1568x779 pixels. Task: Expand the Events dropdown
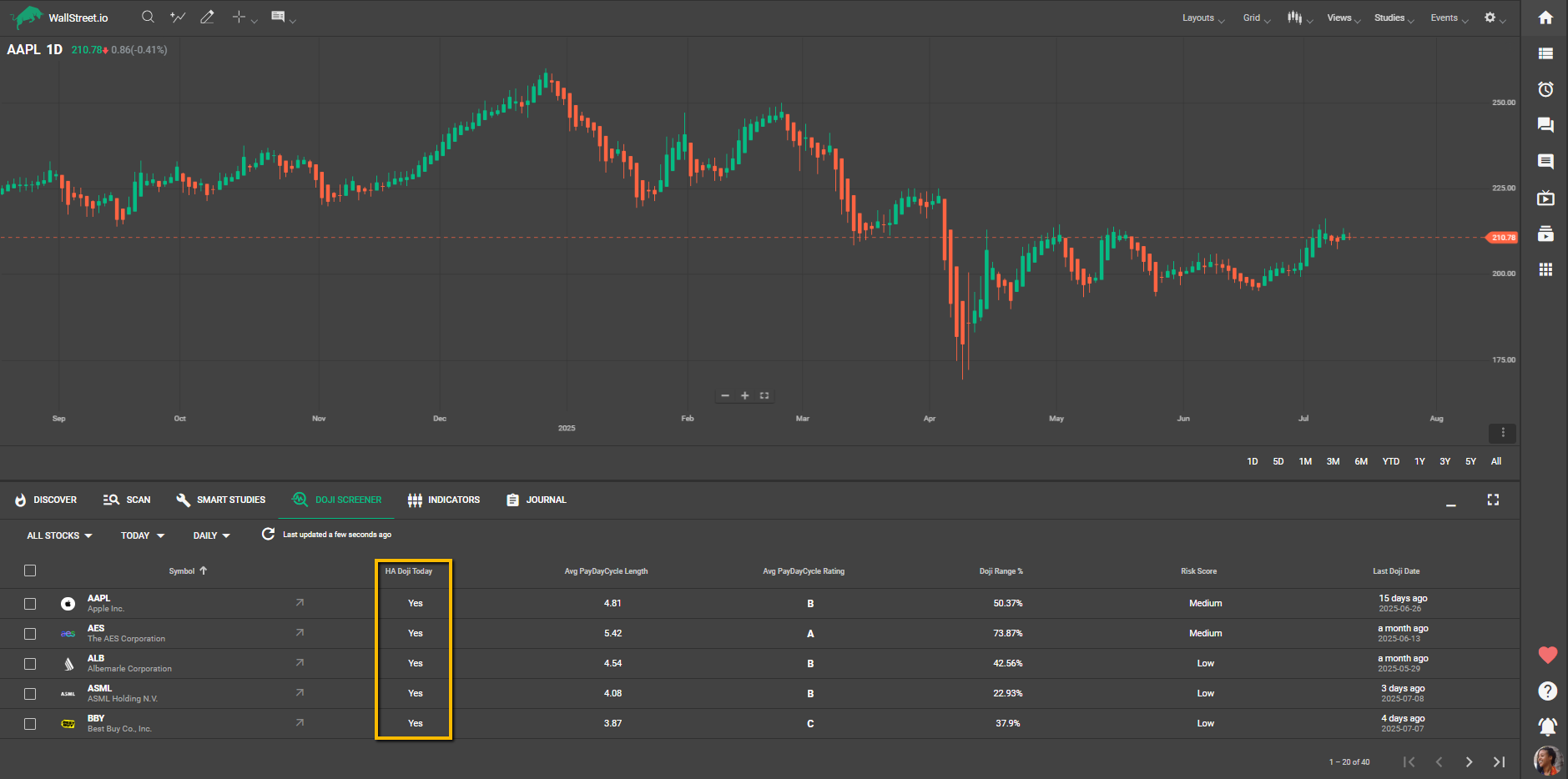(x=1450, y=18)
